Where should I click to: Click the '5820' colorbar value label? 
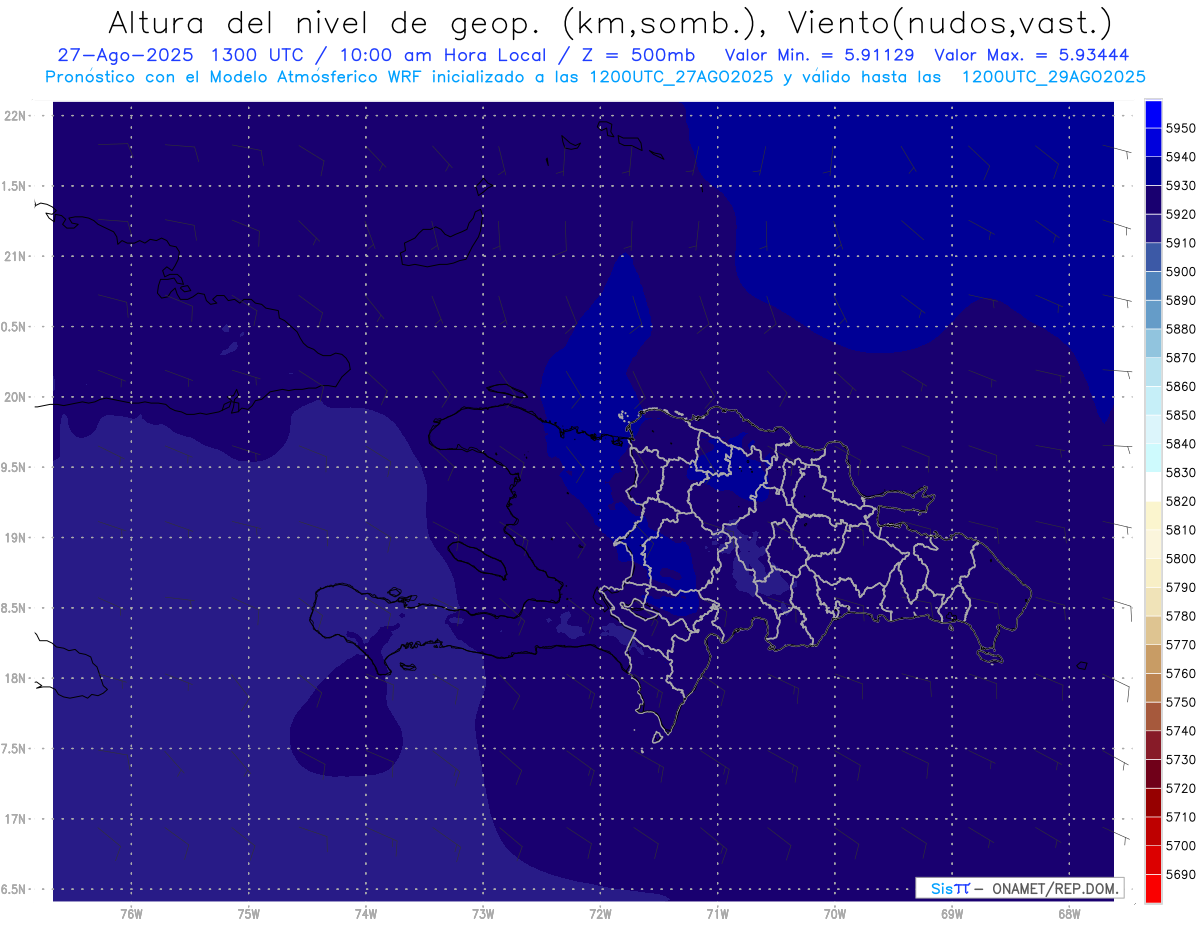[1181, 501]
